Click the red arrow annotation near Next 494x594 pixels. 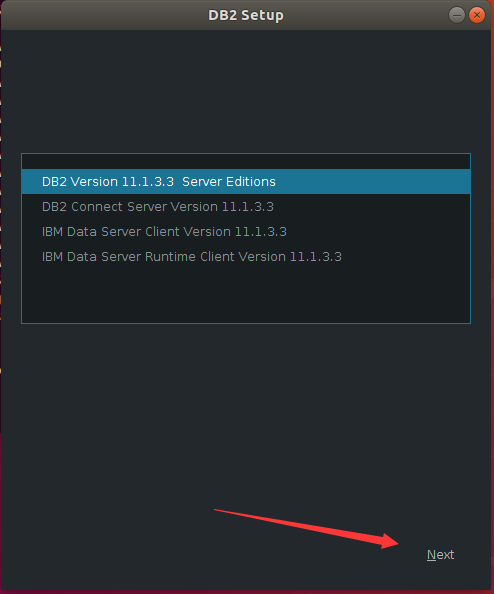(307, 528)
